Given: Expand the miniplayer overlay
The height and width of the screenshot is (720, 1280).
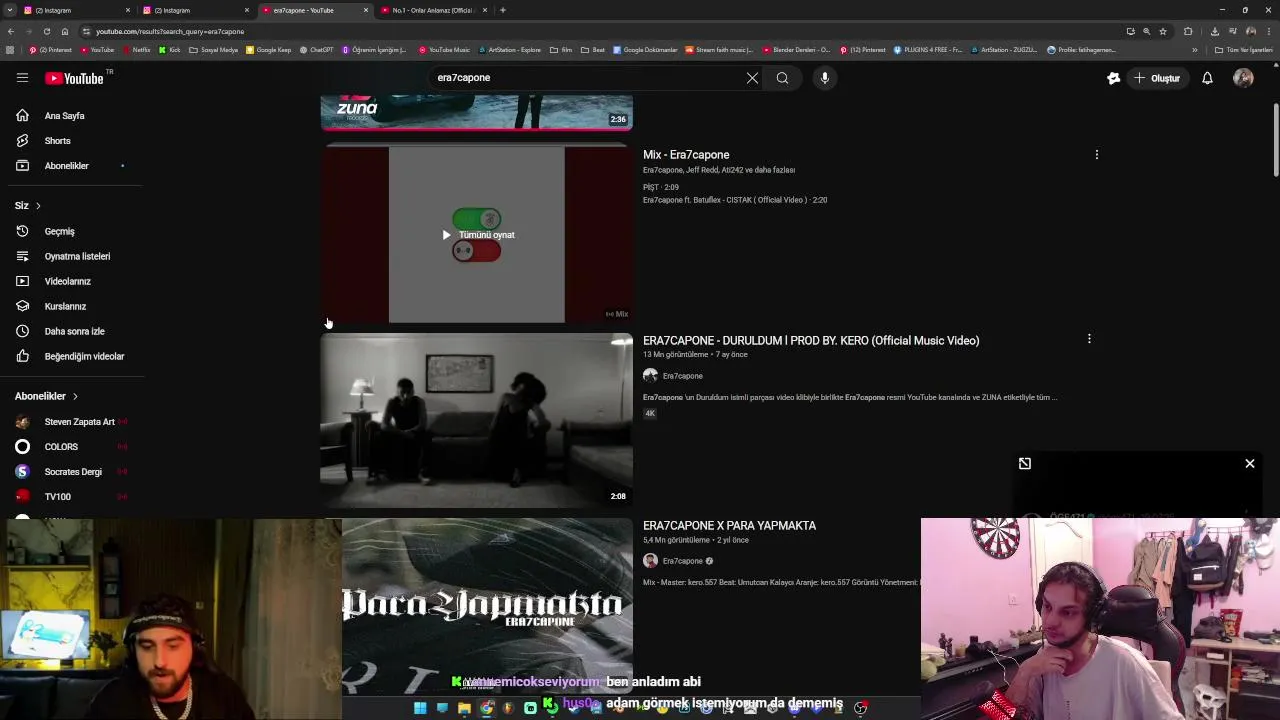Looking at the screenshot, I should (1025, 463).
